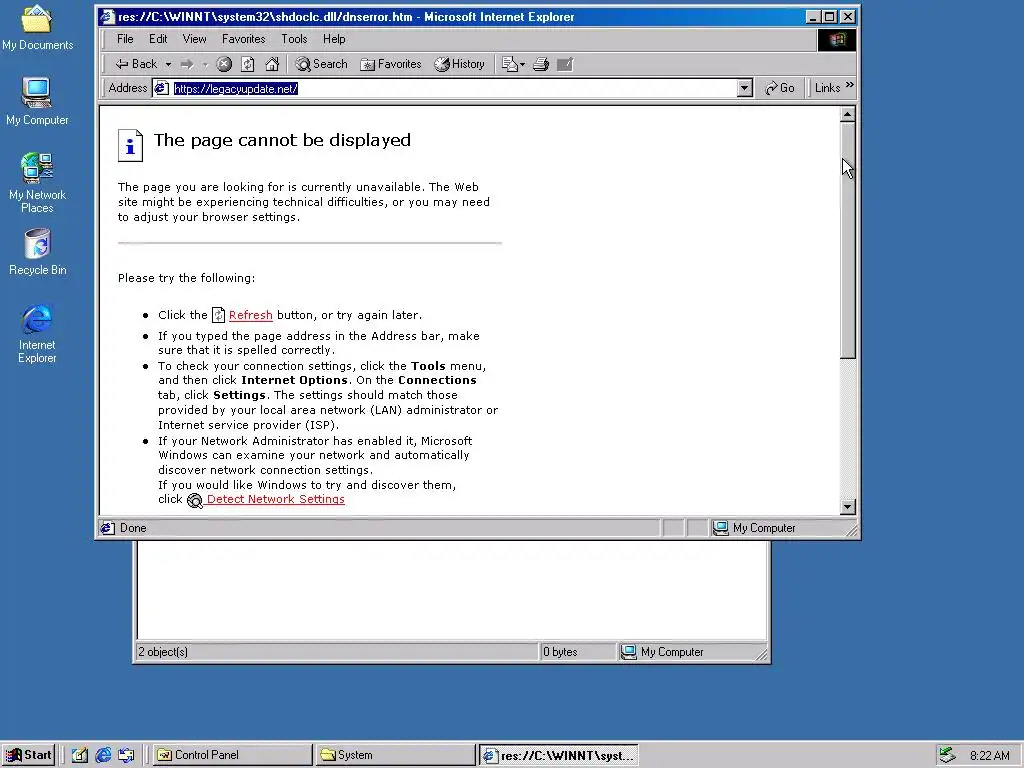
Task: Show the History pane
Action: pos(460,64)
